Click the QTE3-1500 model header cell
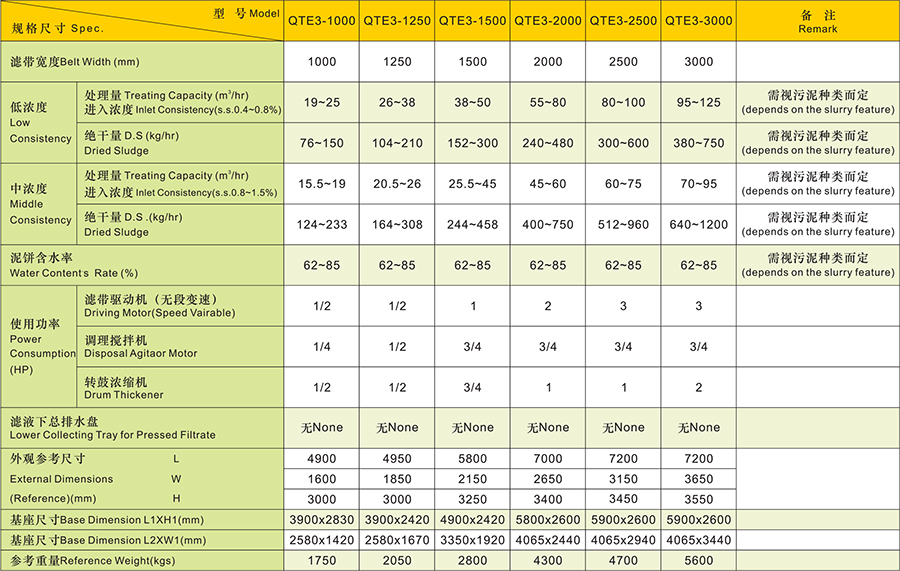Image resolution: width=900 pixels, height=571 pixels. (x=472, y=20)
